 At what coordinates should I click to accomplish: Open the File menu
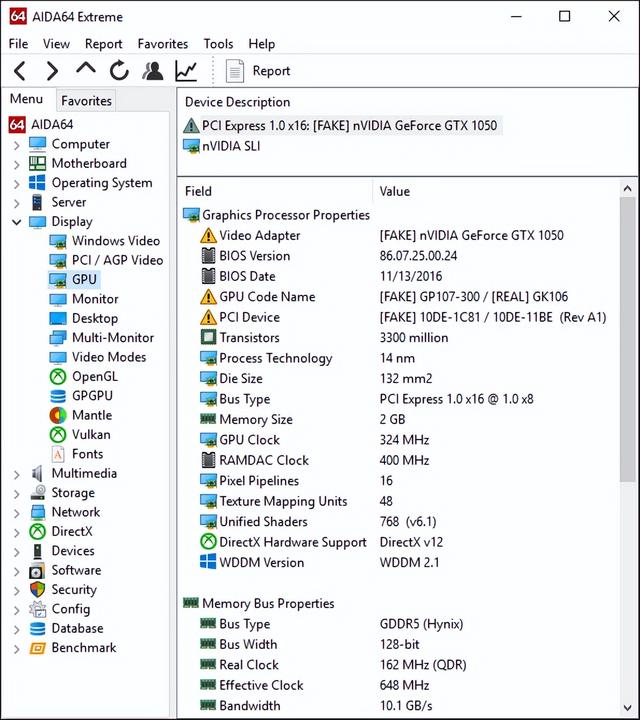18,44
